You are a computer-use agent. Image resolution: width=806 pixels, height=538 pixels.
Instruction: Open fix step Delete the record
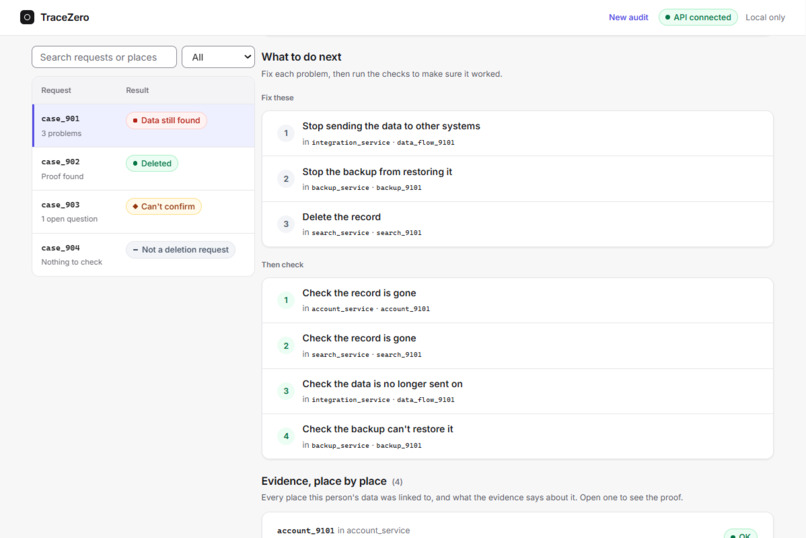coord(517,224)
